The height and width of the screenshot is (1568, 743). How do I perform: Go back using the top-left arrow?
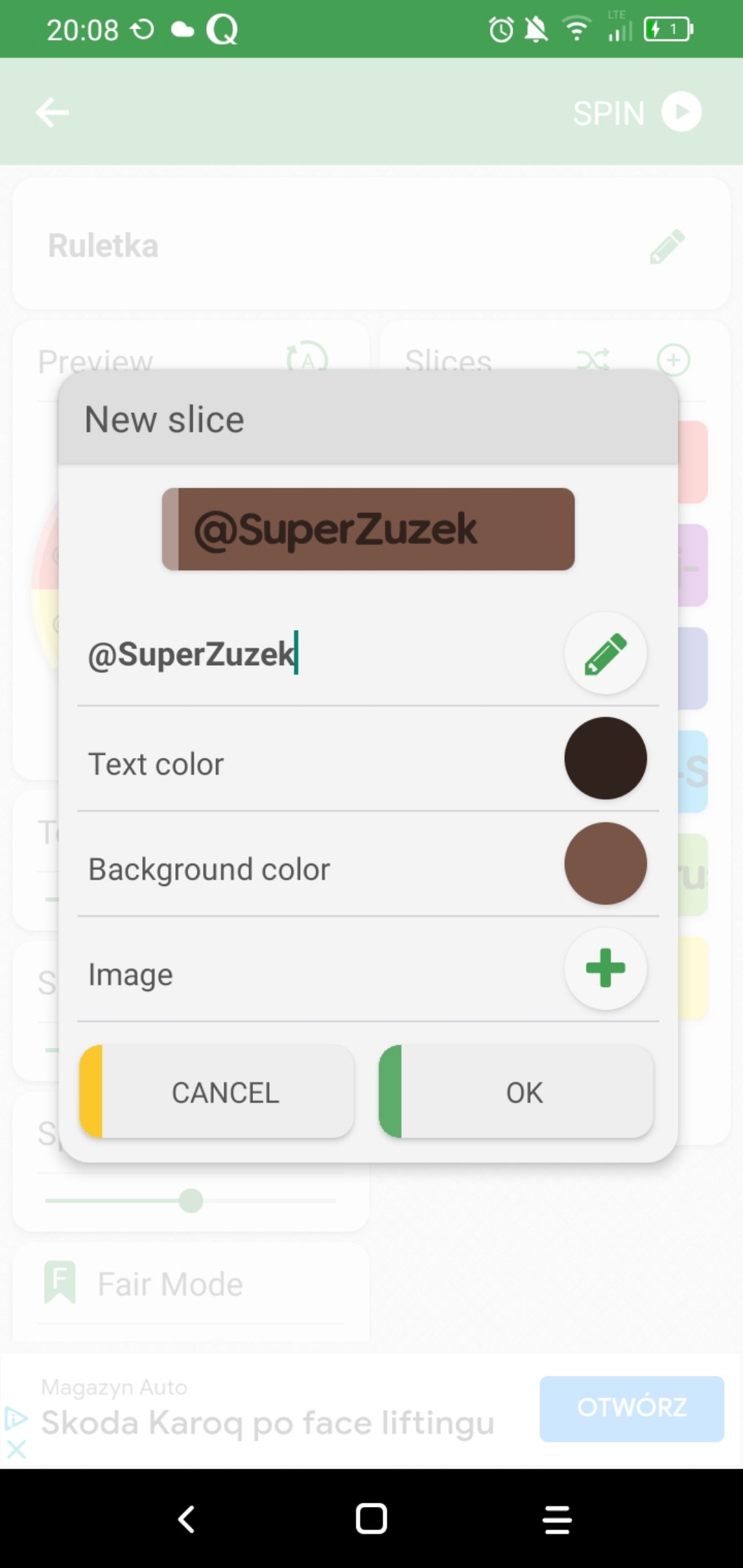pos(53,112)
